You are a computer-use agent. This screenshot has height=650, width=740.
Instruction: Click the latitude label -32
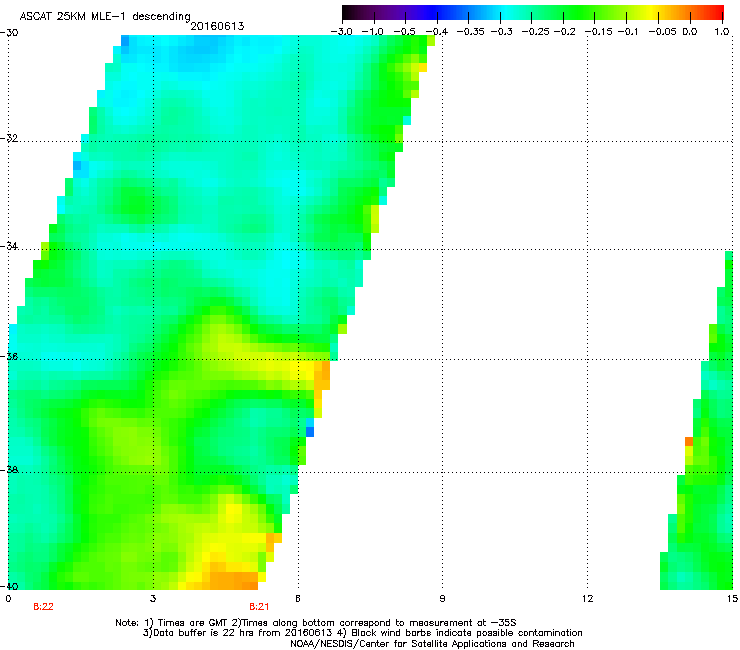[x=8, y=138]
